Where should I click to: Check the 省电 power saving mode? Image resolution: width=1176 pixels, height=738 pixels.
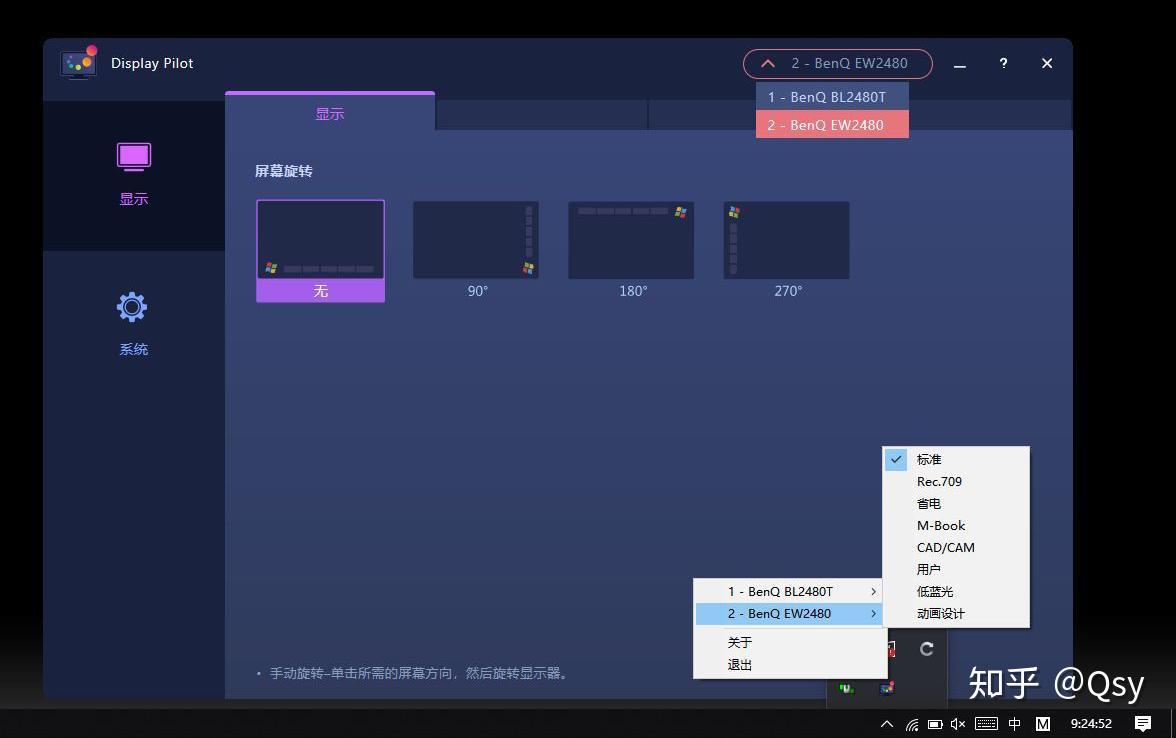(928, 503)
